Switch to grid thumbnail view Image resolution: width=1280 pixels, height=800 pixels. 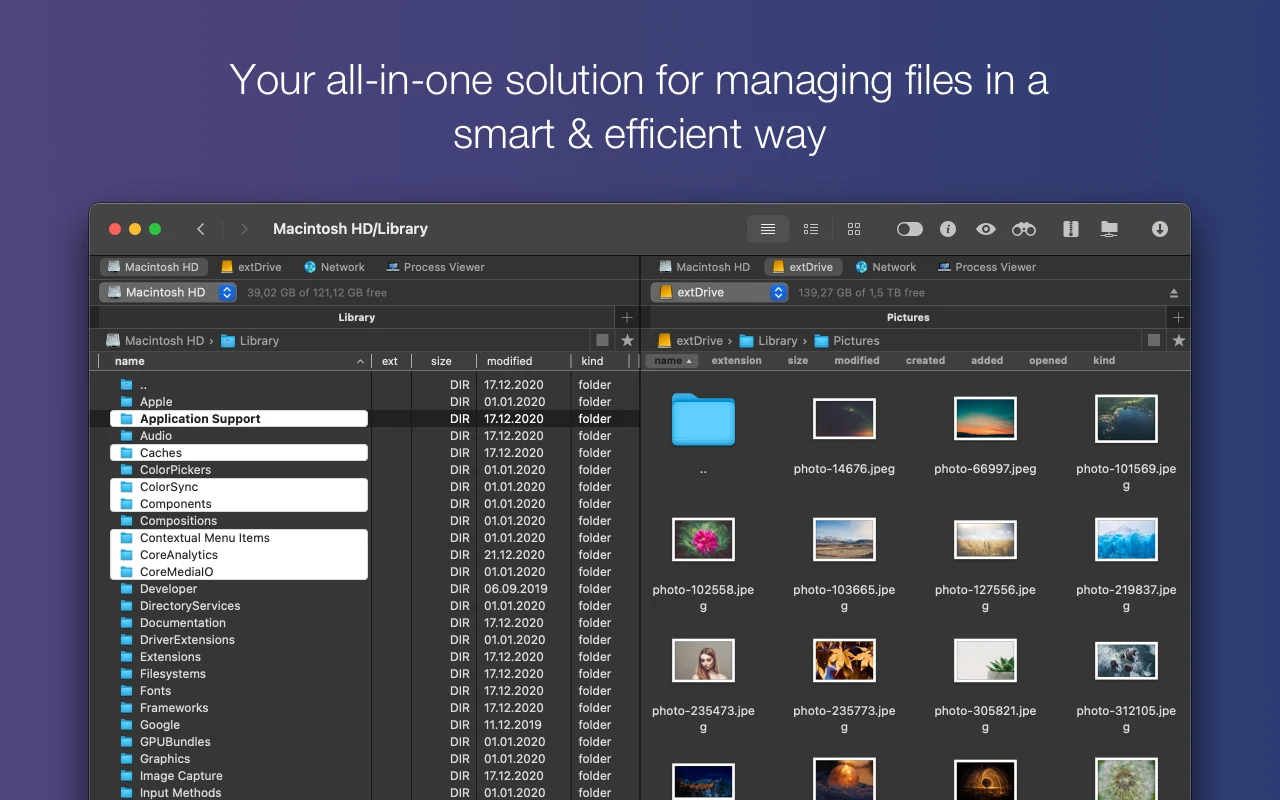(x=854, y=229)
